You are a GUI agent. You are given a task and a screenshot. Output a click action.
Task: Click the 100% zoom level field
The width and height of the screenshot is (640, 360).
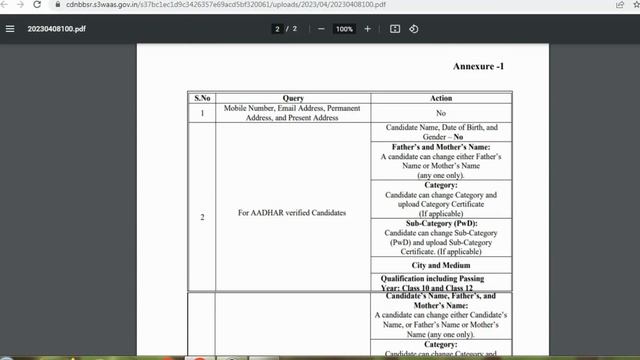344,29
